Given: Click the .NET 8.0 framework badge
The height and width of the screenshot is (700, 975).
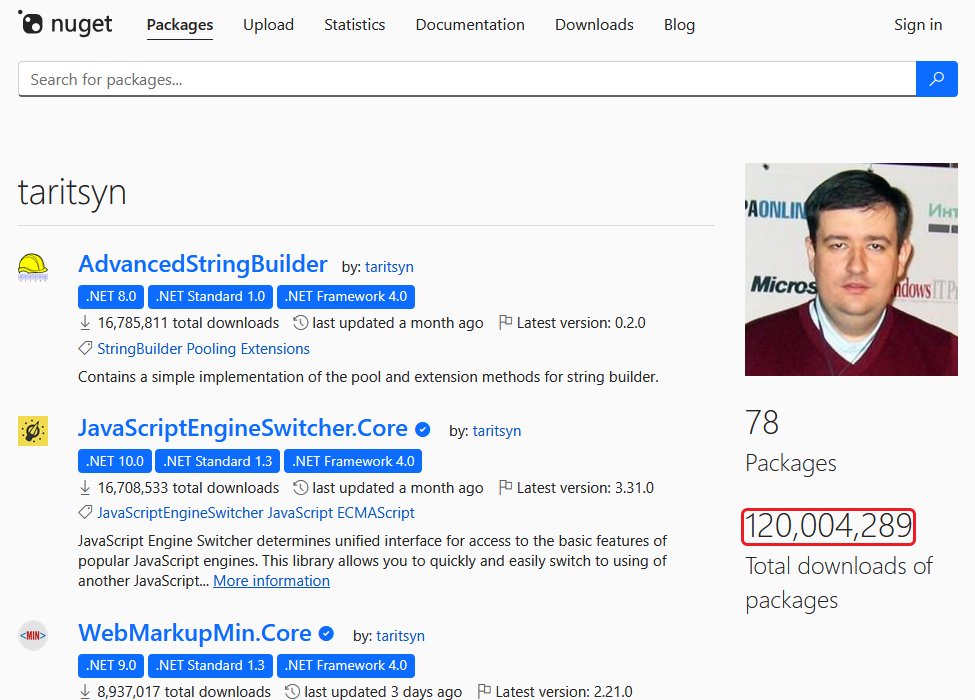Looking at the screenshot, I should tap(111, 297).
